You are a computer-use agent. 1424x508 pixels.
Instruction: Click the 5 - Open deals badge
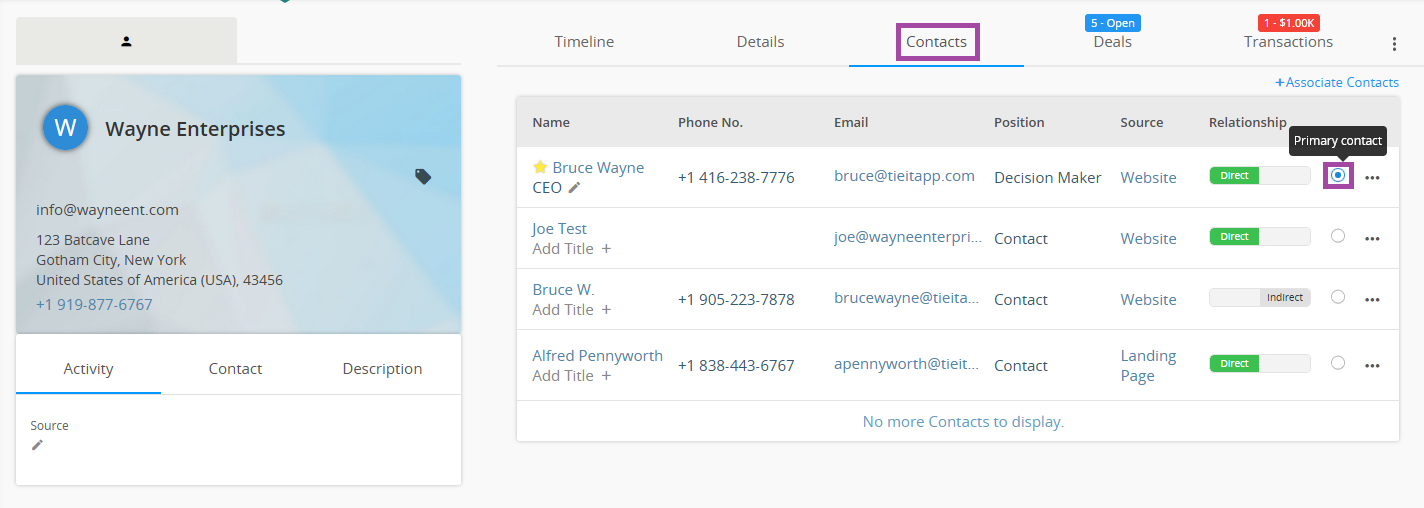click(1112, 22)
